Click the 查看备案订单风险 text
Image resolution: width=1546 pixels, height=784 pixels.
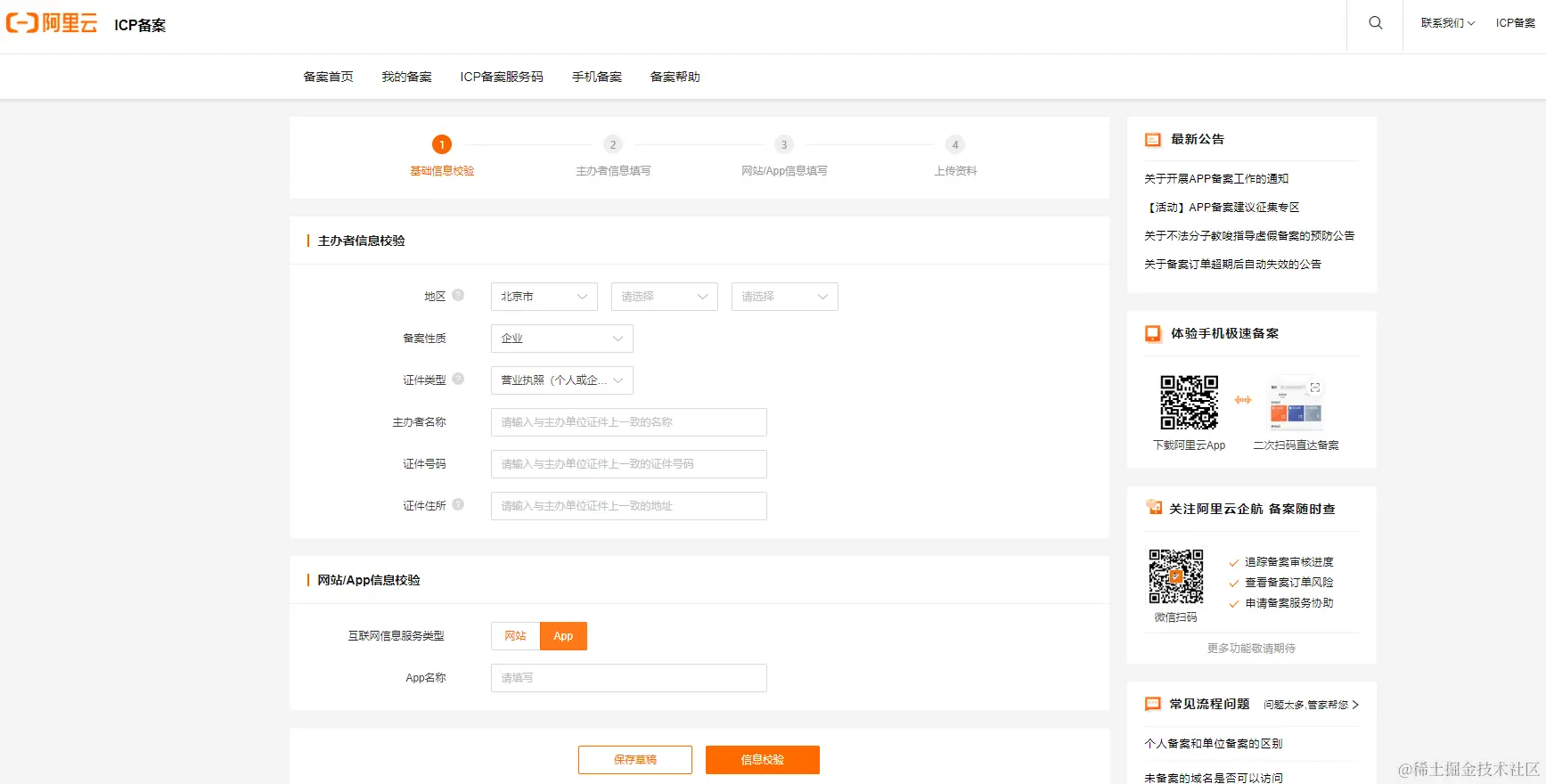click(1289, 583)
